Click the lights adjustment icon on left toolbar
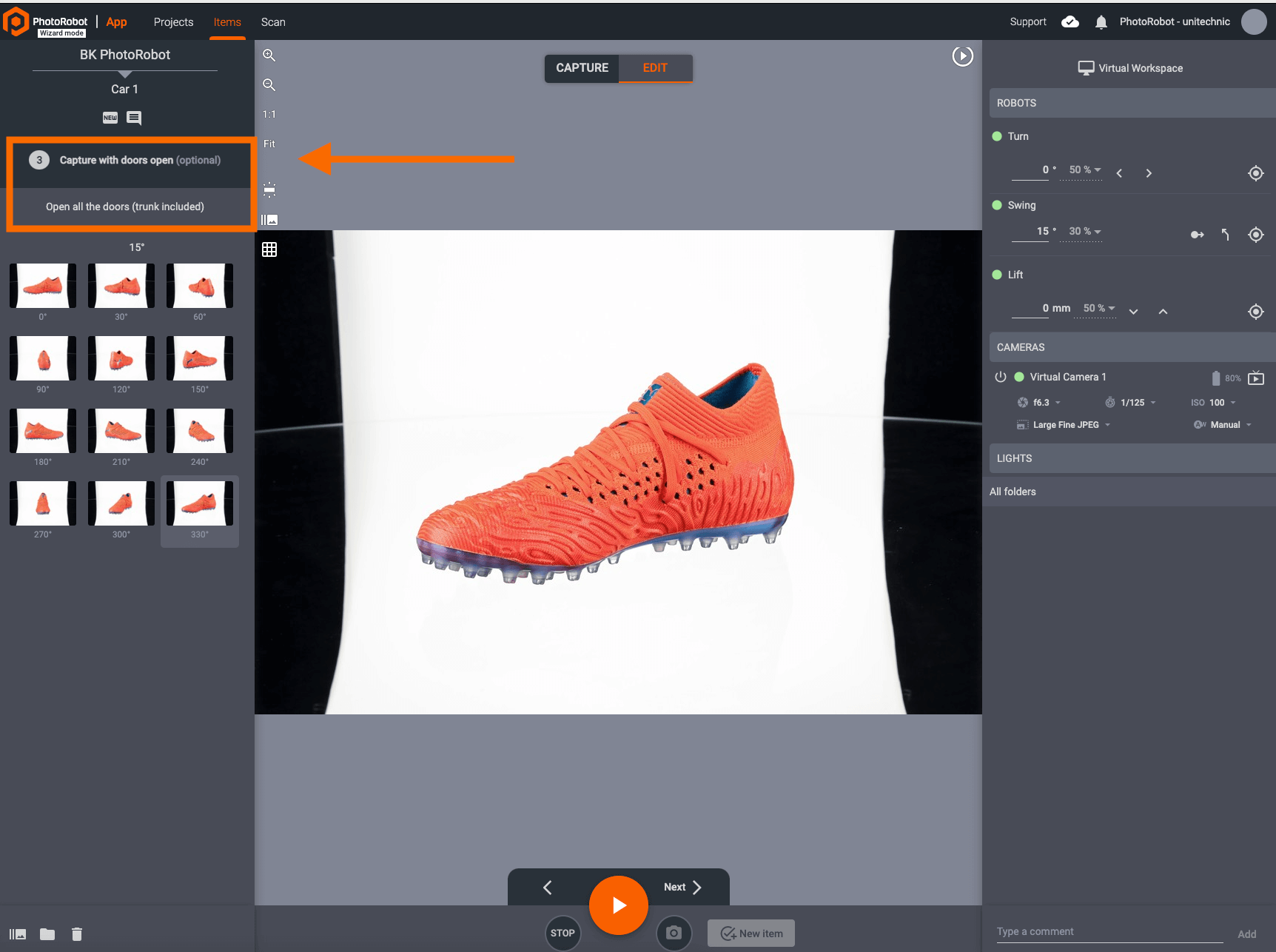 click(x=269, y=190)
